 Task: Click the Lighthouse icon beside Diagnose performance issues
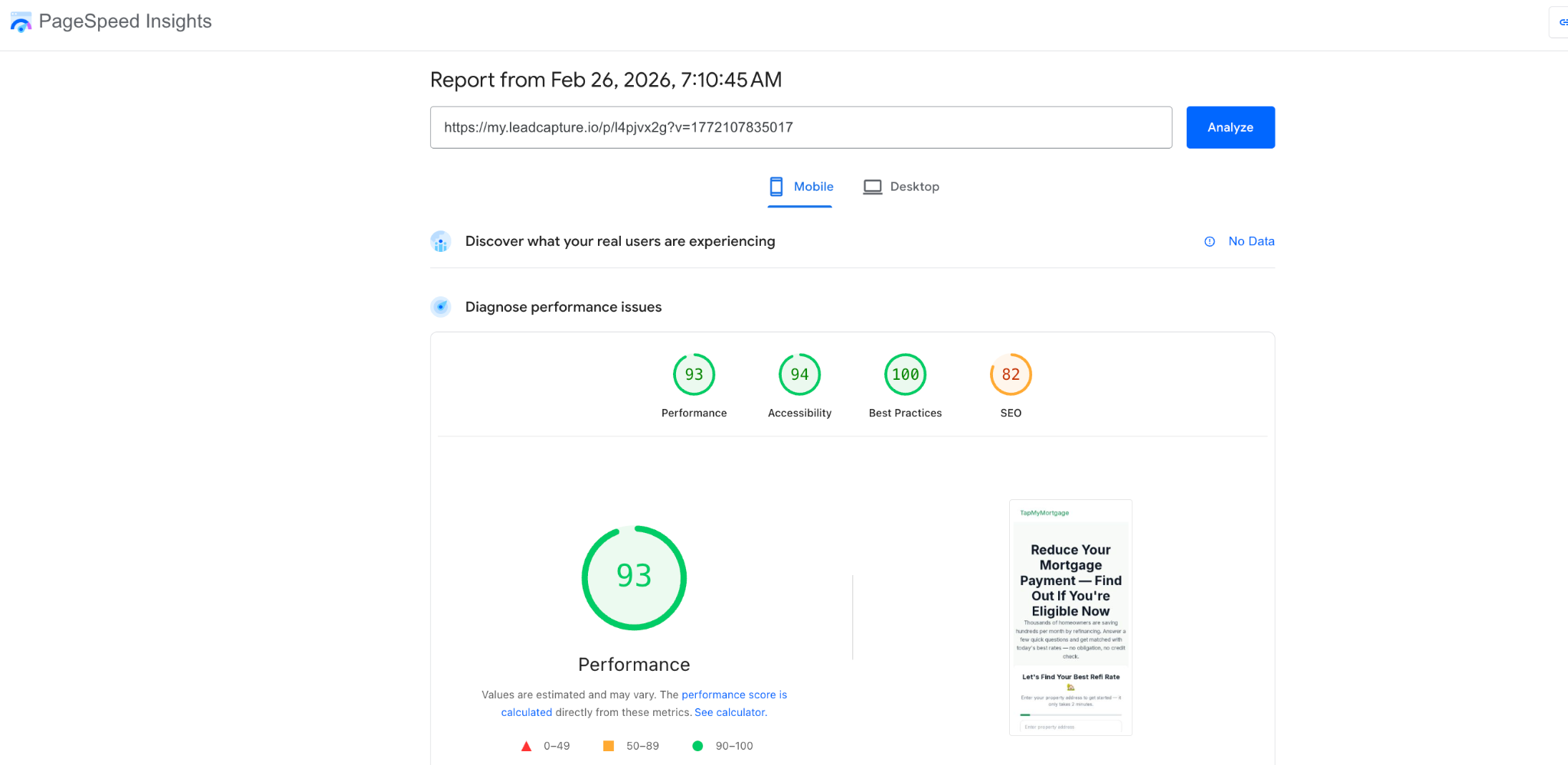click(x=441, y=306)
